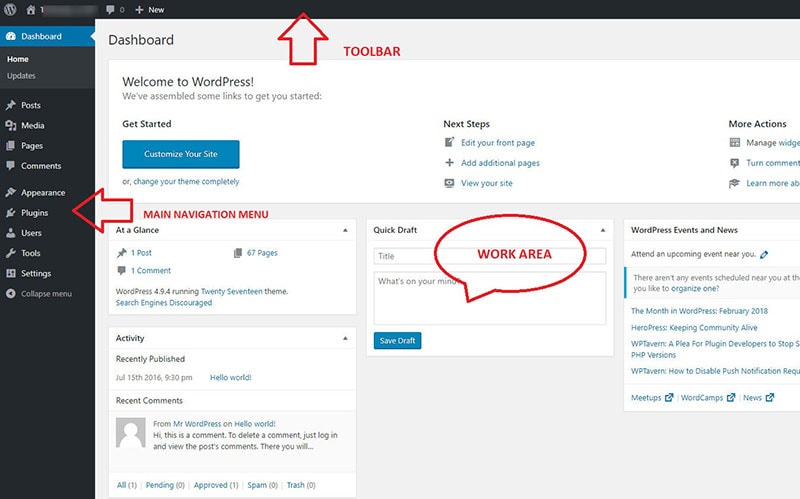The width and height of the screenshot is (800, 499).
Task: Follow the organize one? link
Action: coord(695,288)
